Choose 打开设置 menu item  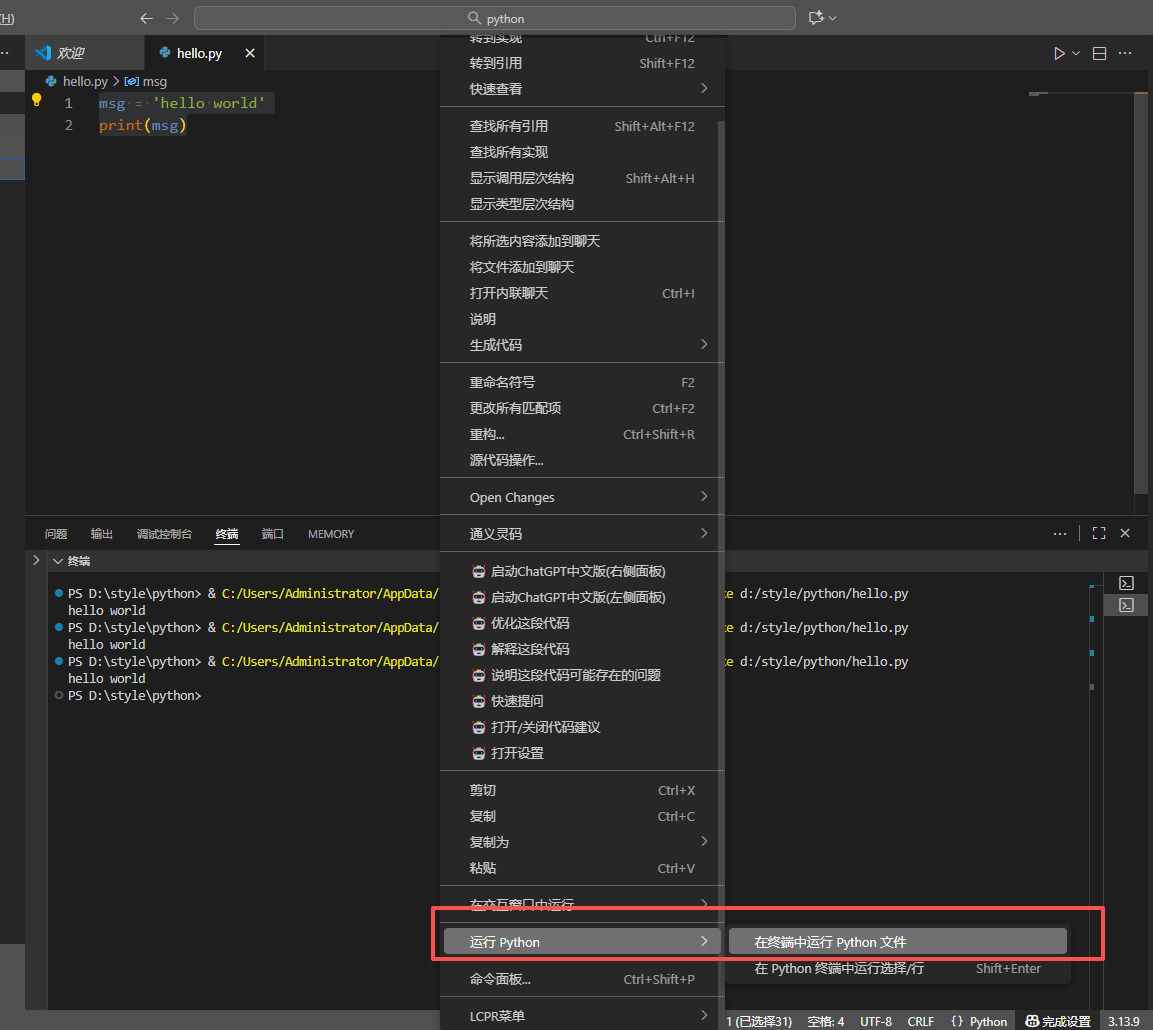(x=582, y=753)
